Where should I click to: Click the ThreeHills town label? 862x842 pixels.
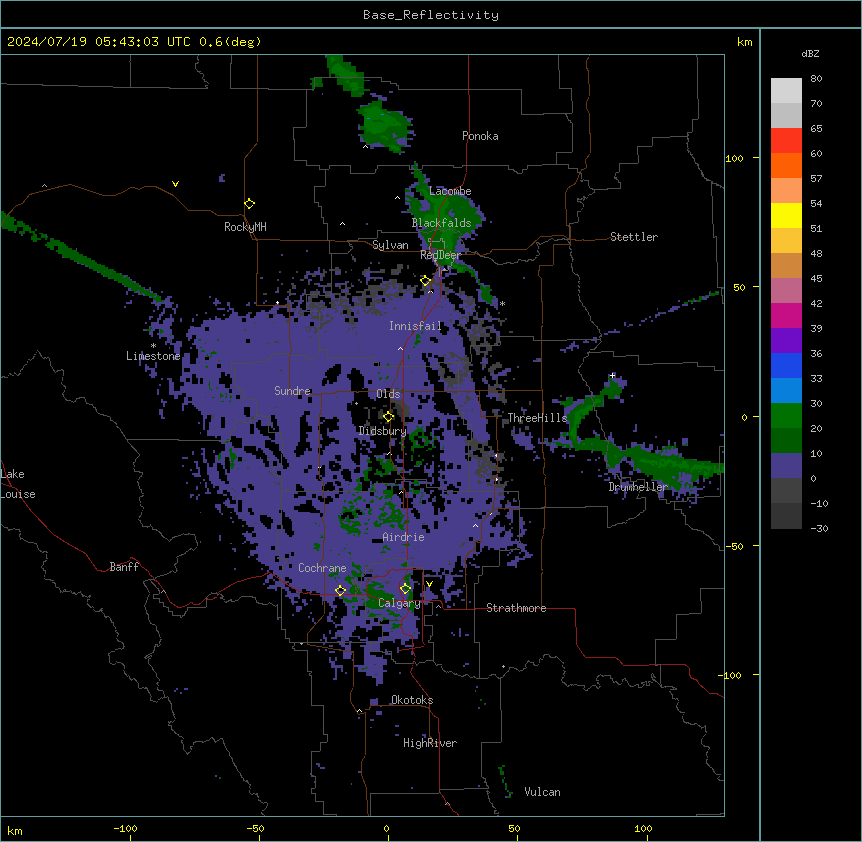tap(537, 418)
